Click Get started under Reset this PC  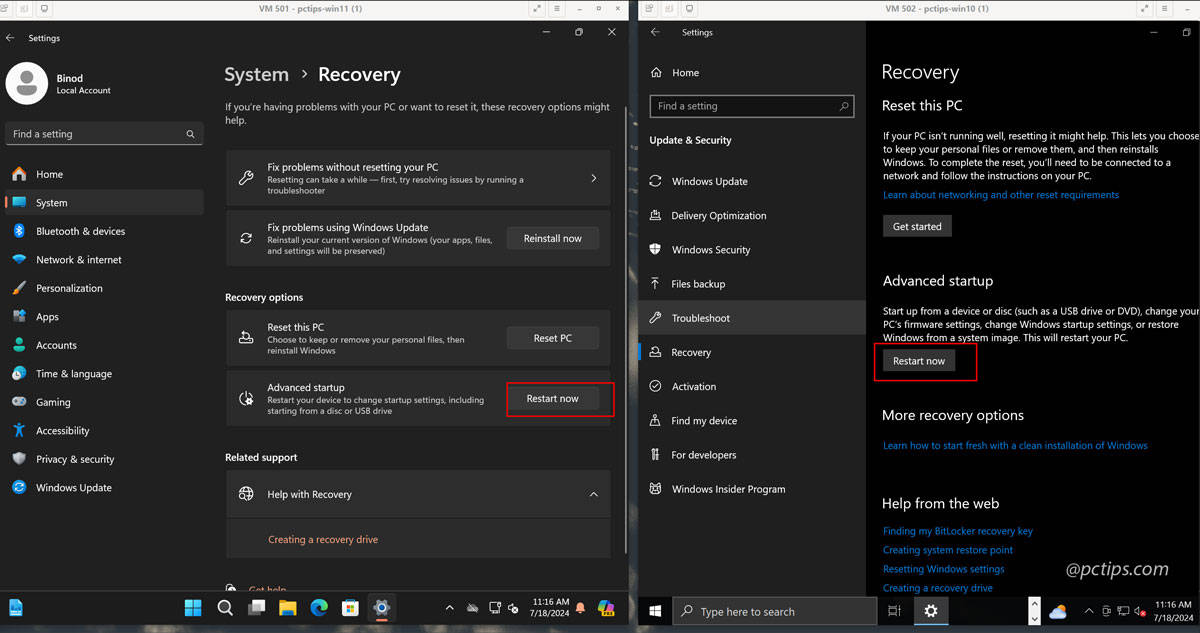(916, 225)
